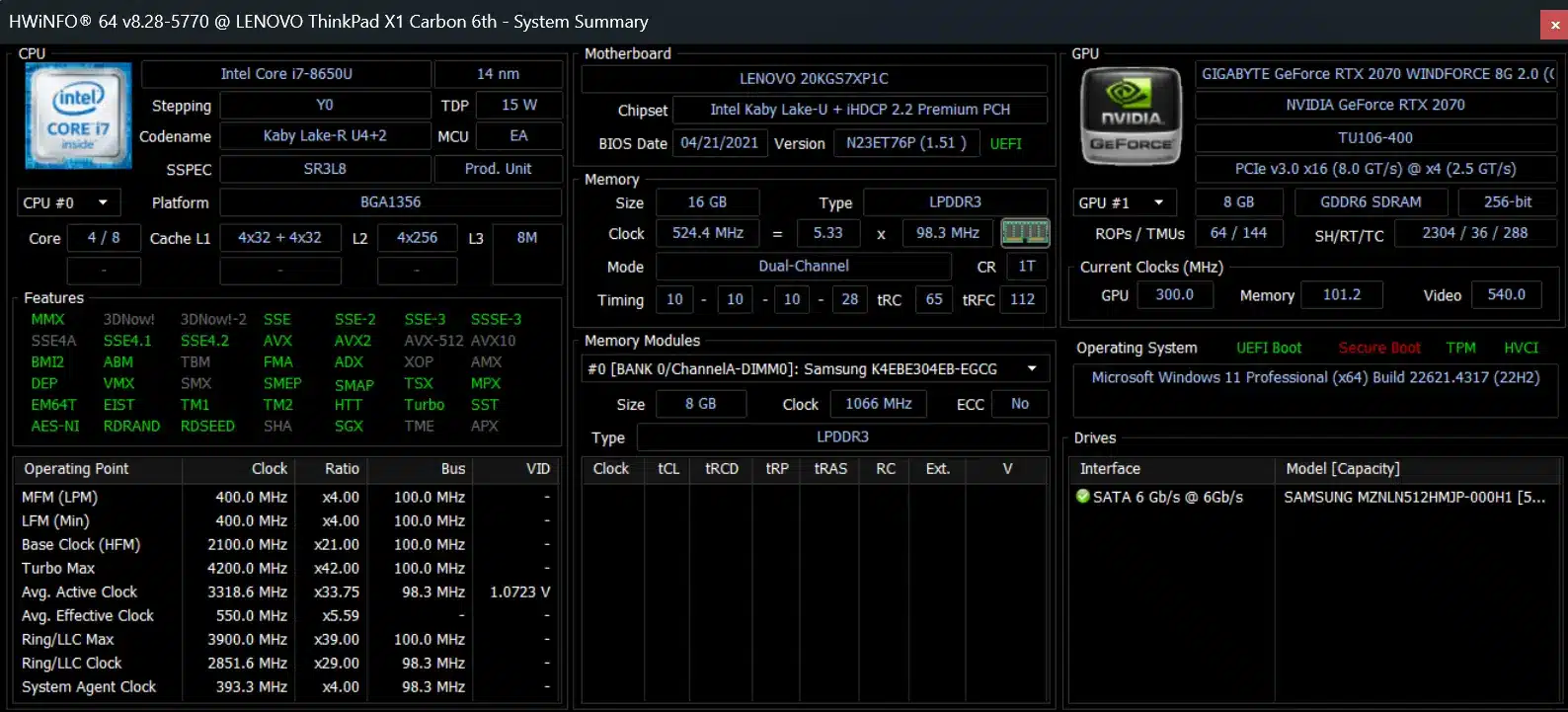
Task: Click the 300.0 GPU clock value
Action: click(1175, 294)
